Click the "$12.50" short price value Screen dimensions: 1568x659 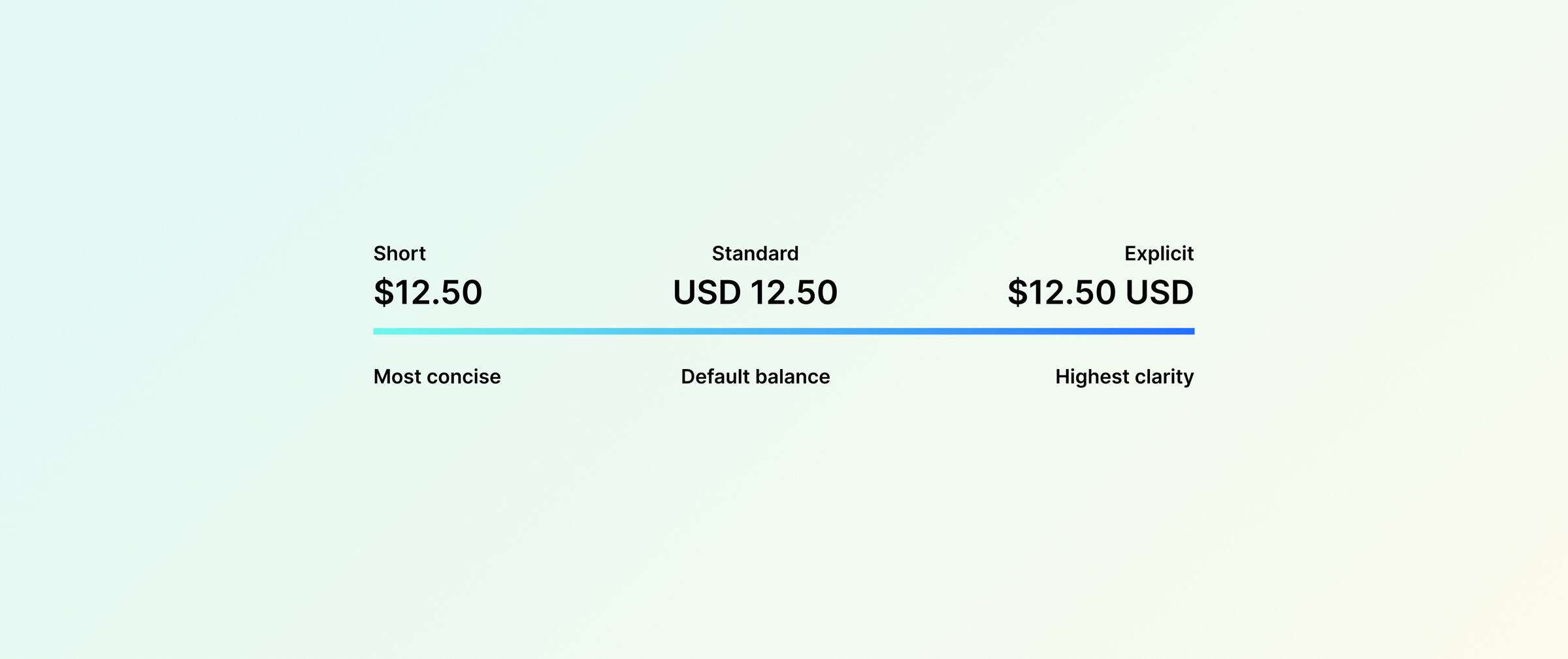[428, 292]
